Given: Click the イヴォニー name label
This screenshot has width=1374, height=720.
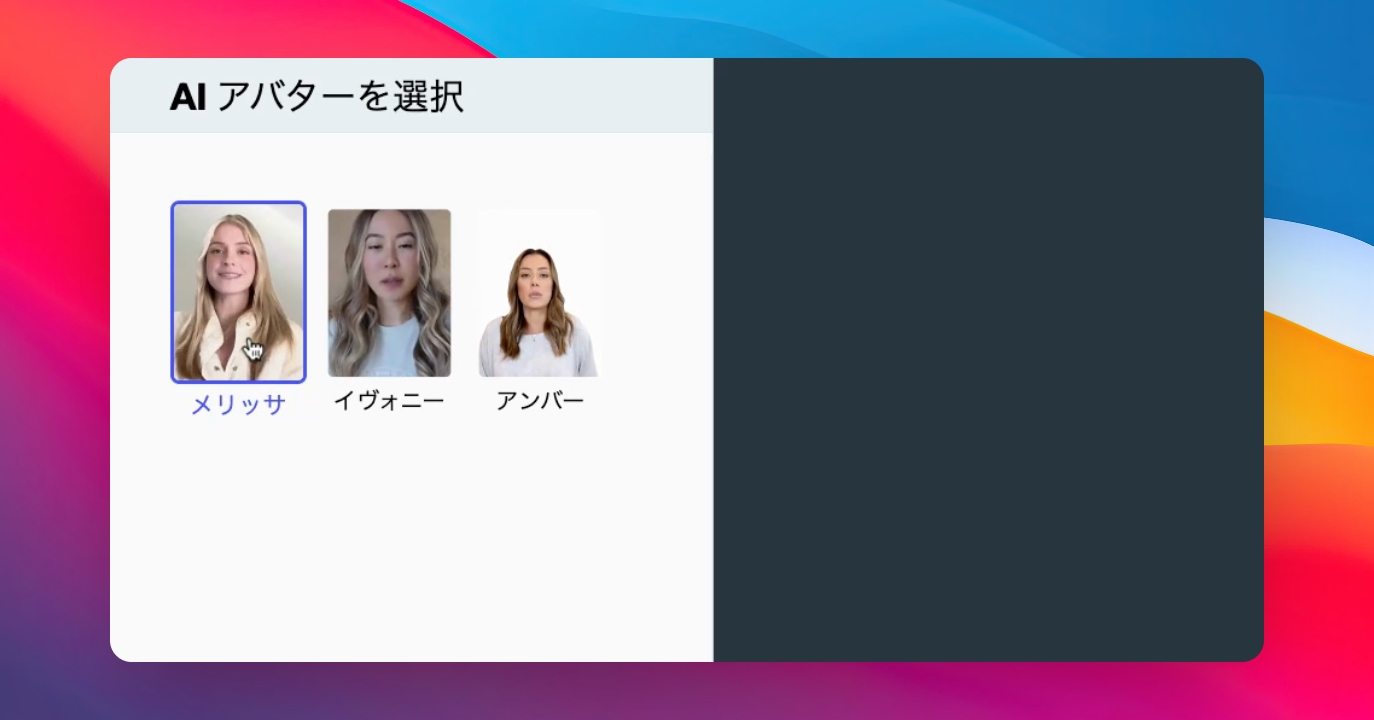Looking at the screenshot, I should click(x=389, y=399).
